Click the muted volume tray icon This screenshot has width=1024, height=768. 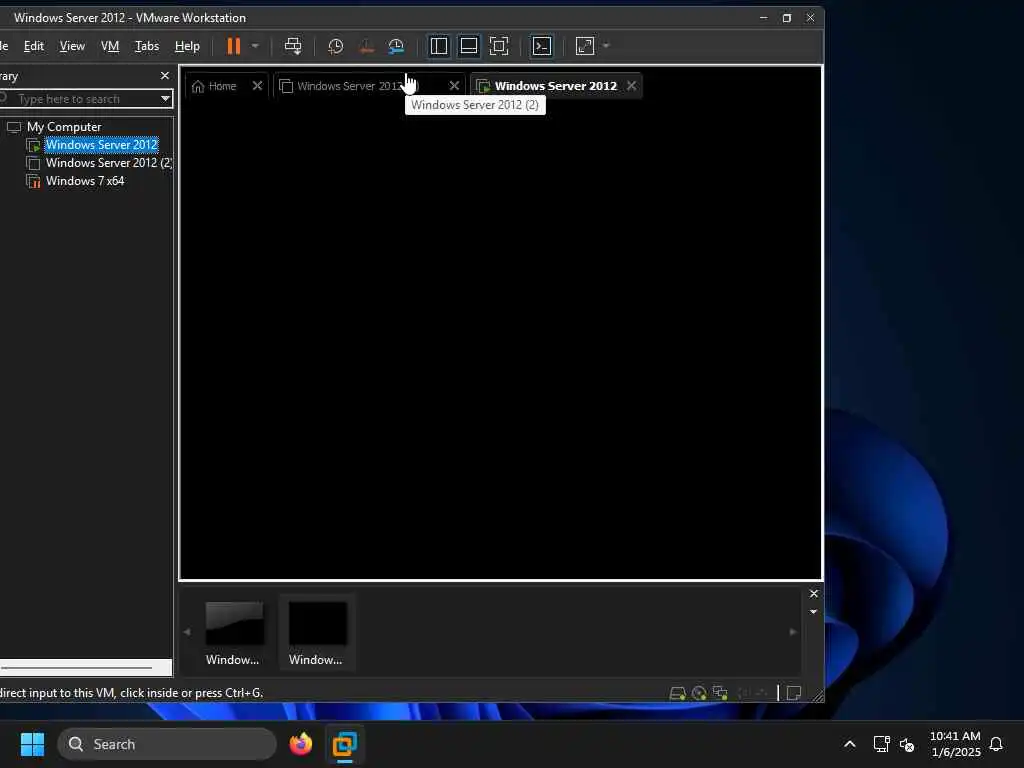tap(907, 744)
